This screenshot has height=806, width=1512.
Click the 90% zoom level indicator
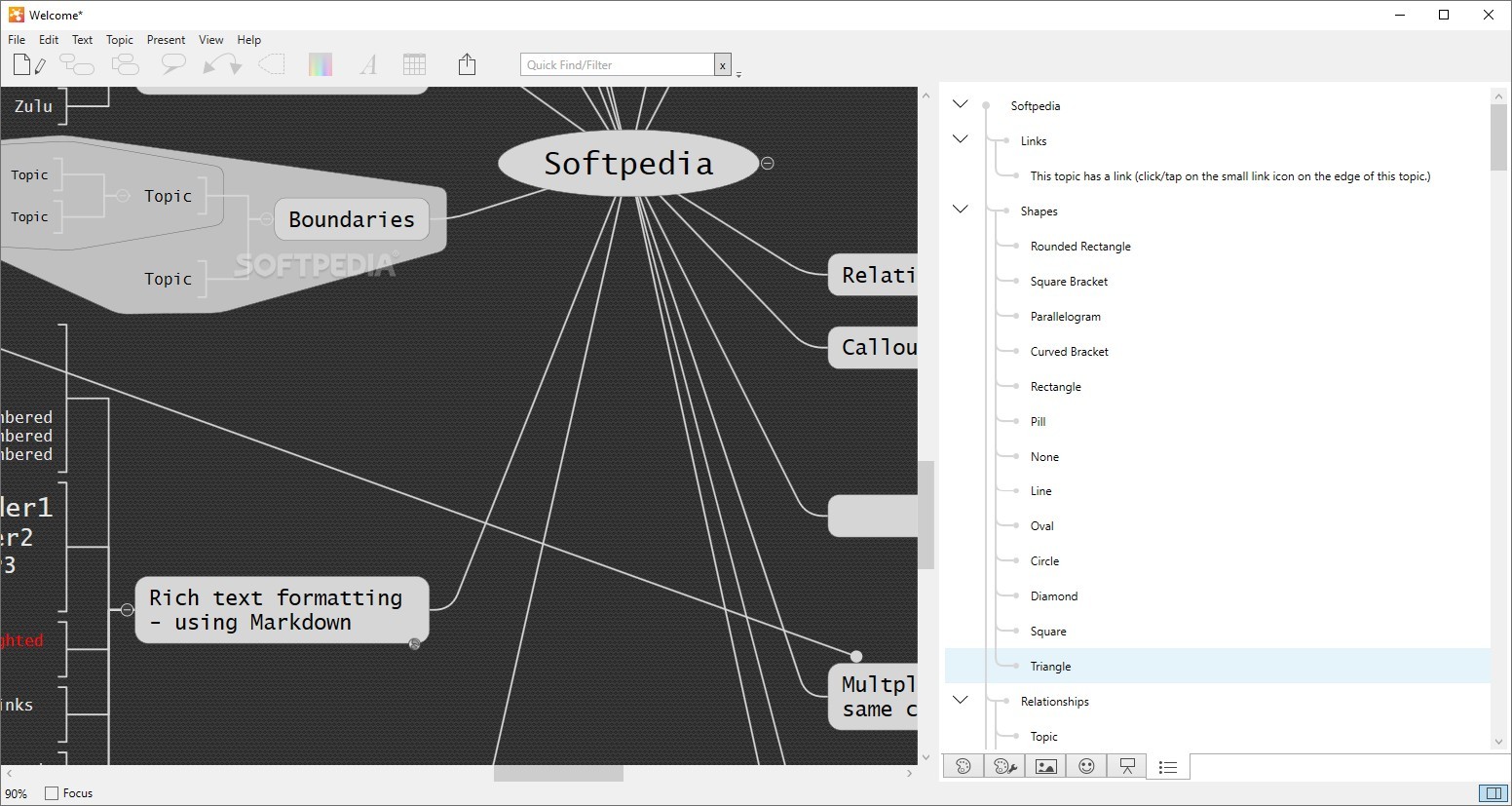coord(17,793)
